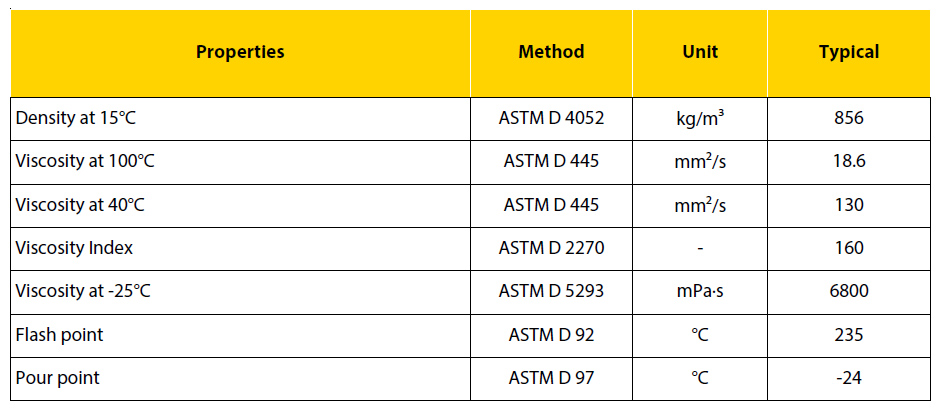Click the kg/m³ unit cell
Viewport: 941px width, 413px height.
[x=700, y=118]
